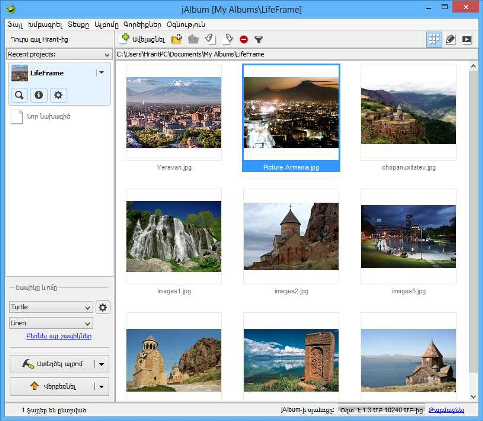Select the Yerevan.jpg thumbnail
This screenshot has height=421, width=483.
point(174,113)
